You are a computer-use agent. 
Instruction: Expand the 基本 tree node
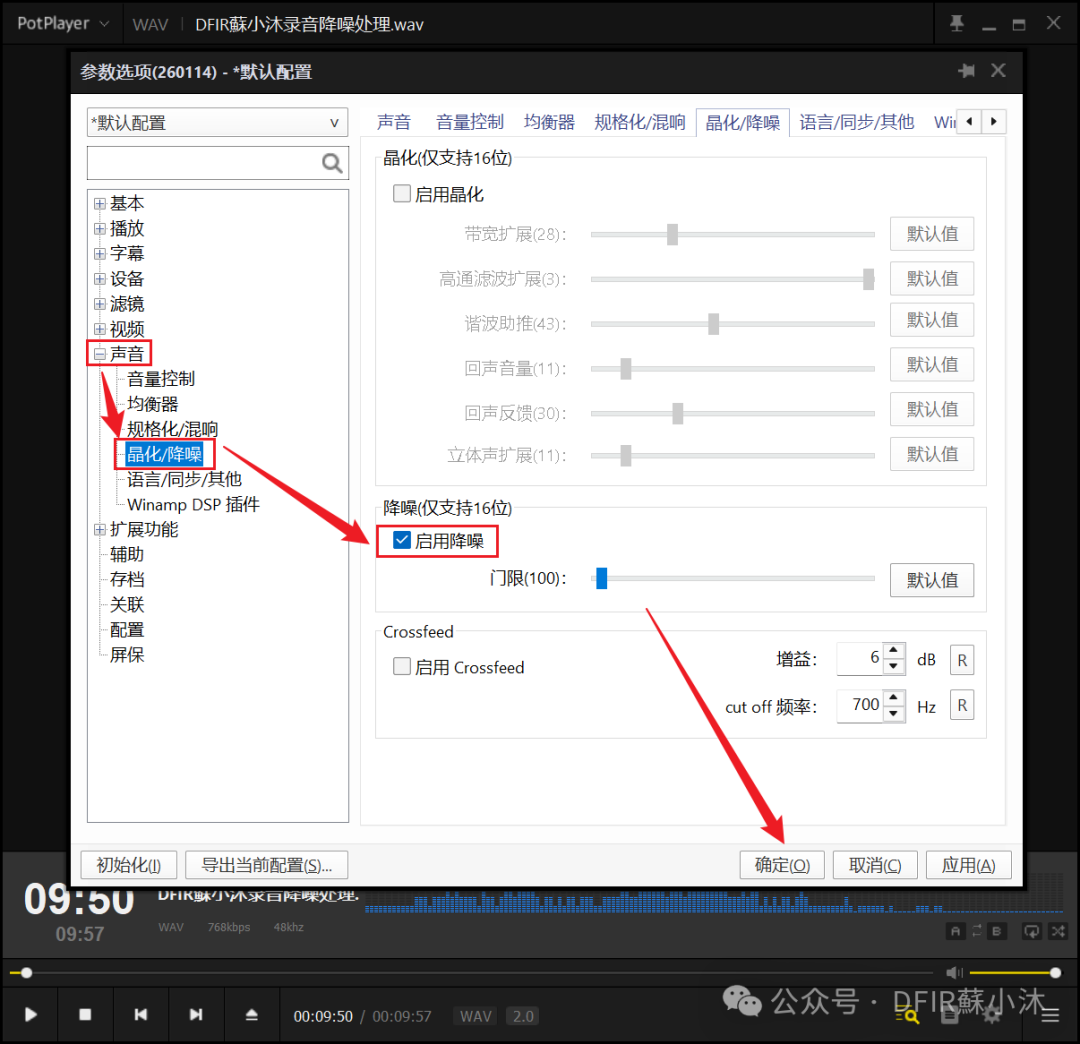(x=100, y=204)
